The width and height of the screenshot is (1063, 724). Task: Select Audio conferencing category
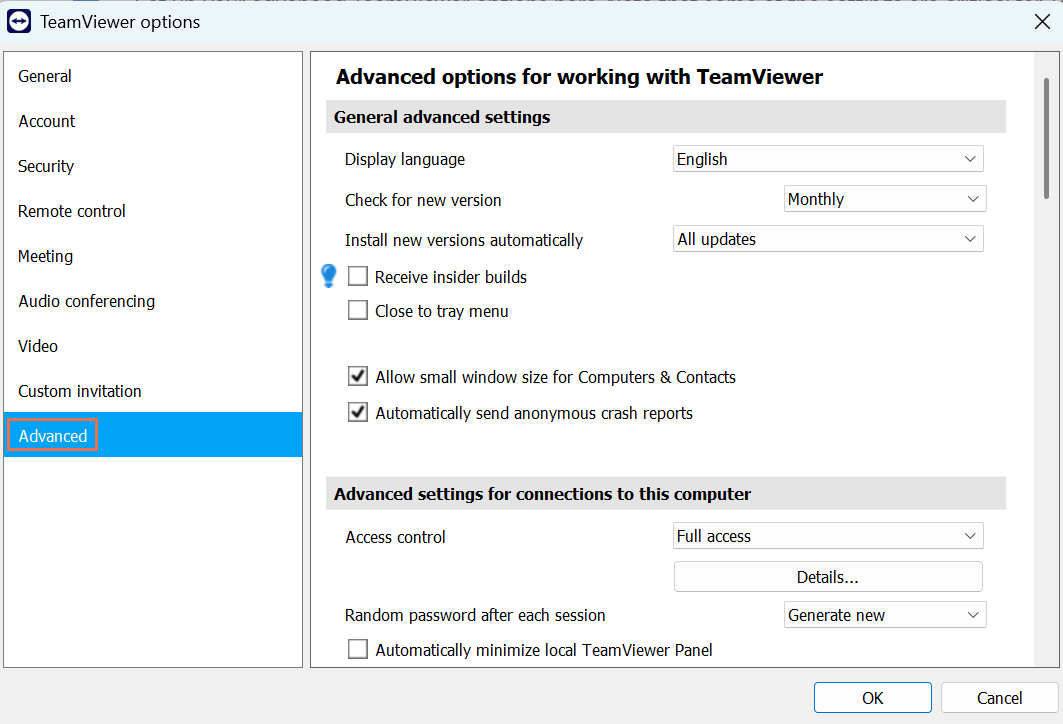tap(153, 301)
